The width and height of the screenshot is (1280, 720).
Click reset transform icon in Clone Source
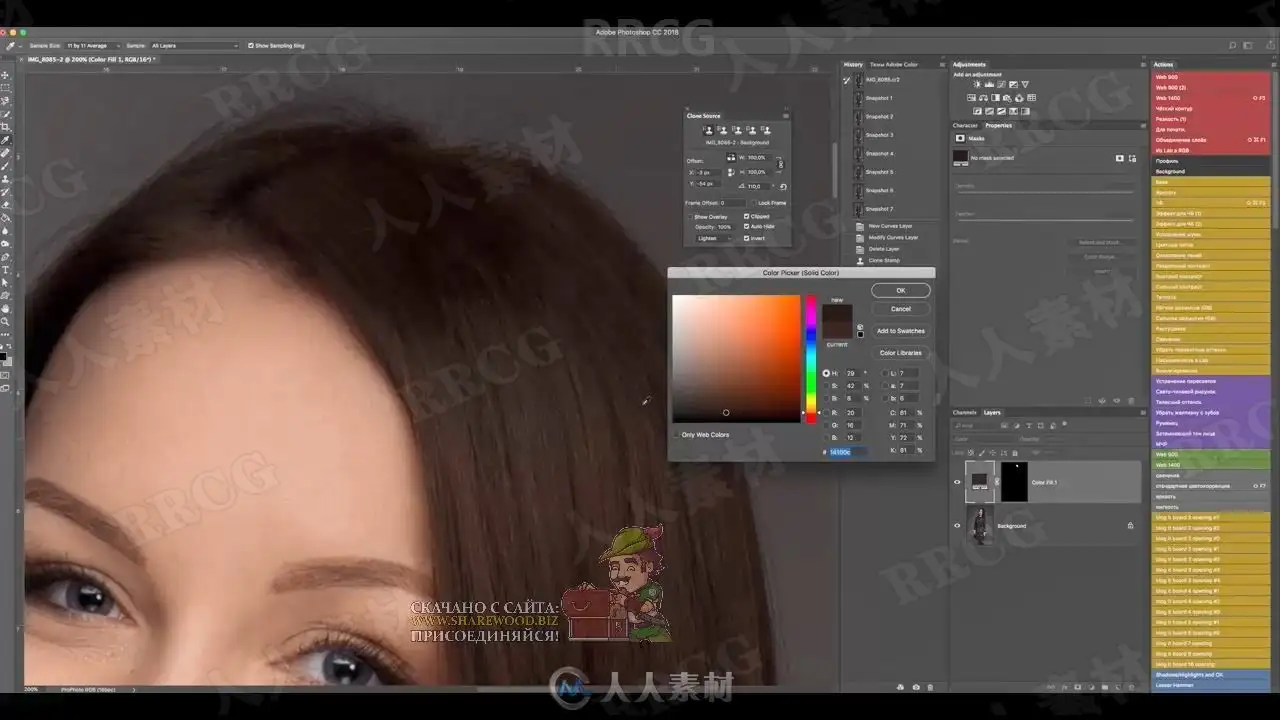(782, 186)
